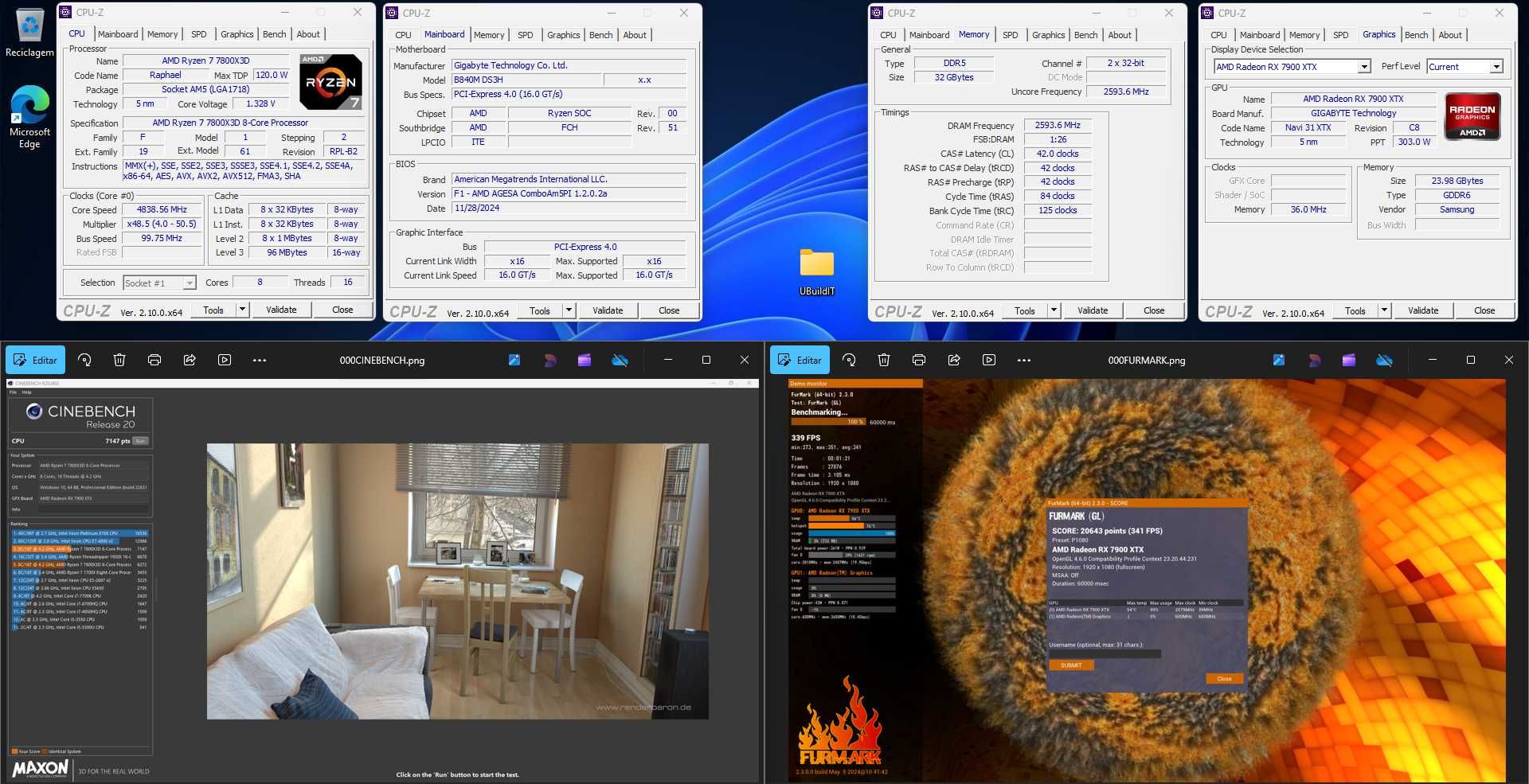This screenshot has width=1529, height=784.
Task: Open the AMD Radeon RX 7900 XTX device dropdown
Action: (1292, 67)
